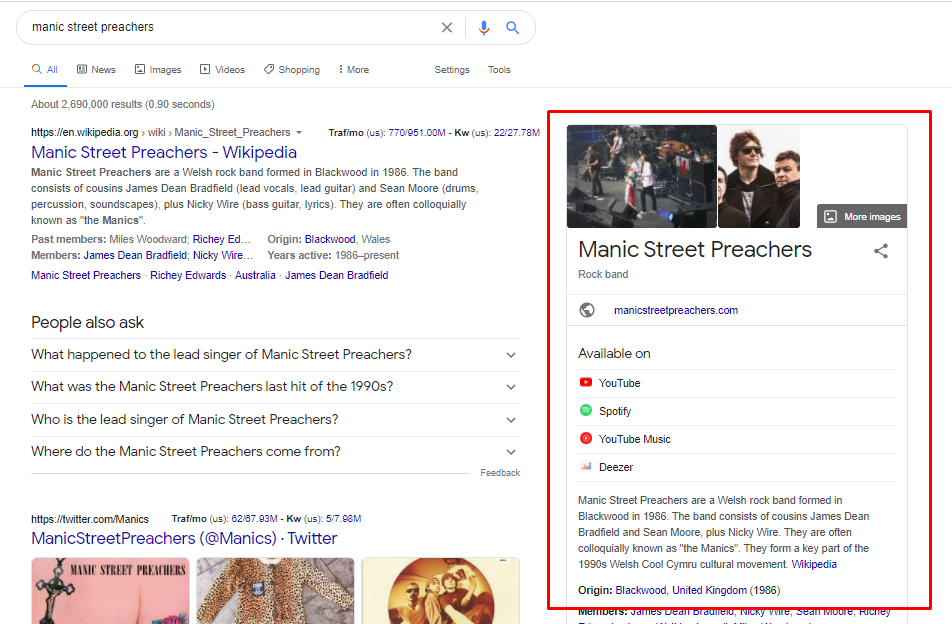Switch to the News tab

click(x=96, y=70)
